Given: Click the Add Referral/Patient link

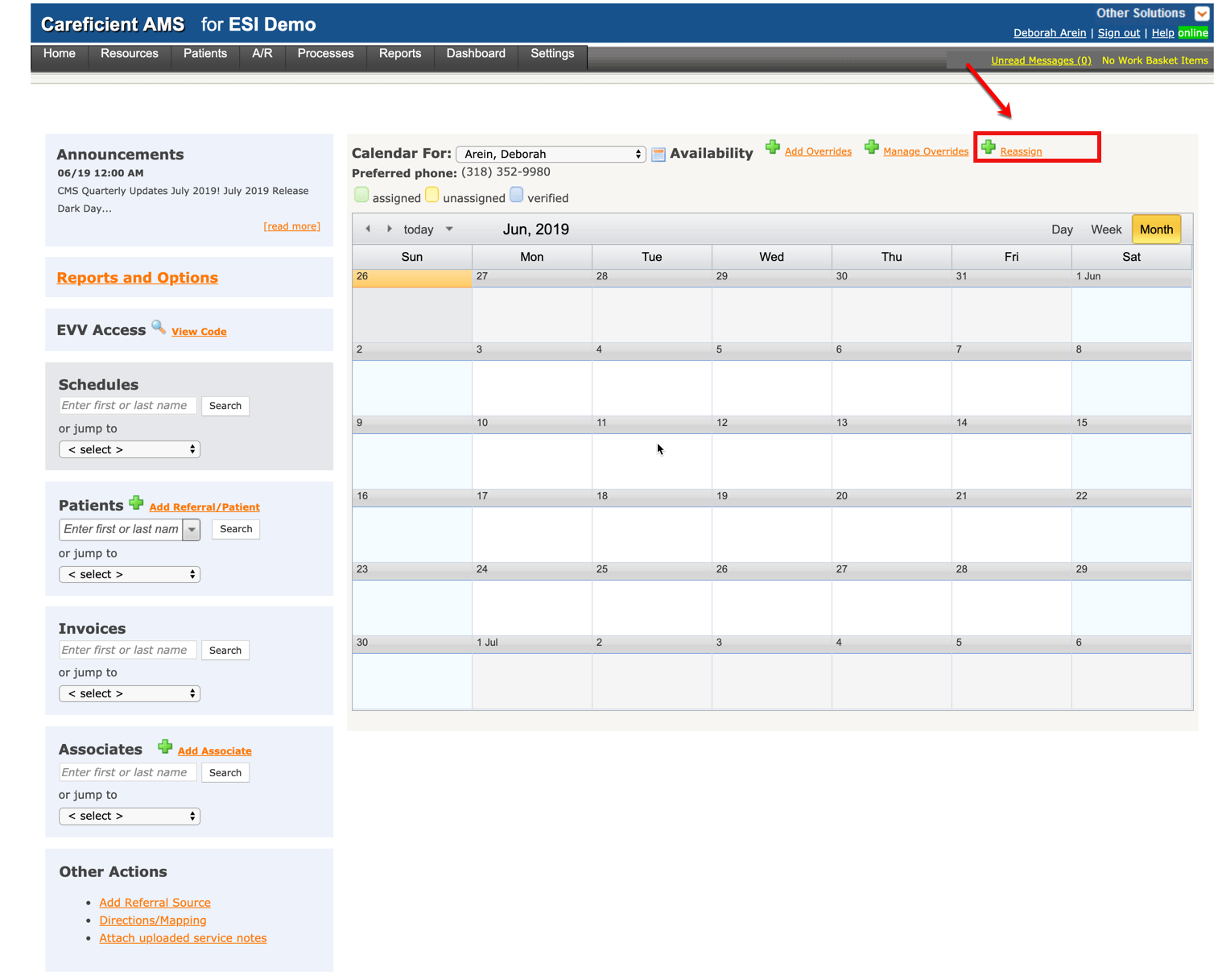Looking at the screenshot, I should pyautogui.click(x=204, y=507).
